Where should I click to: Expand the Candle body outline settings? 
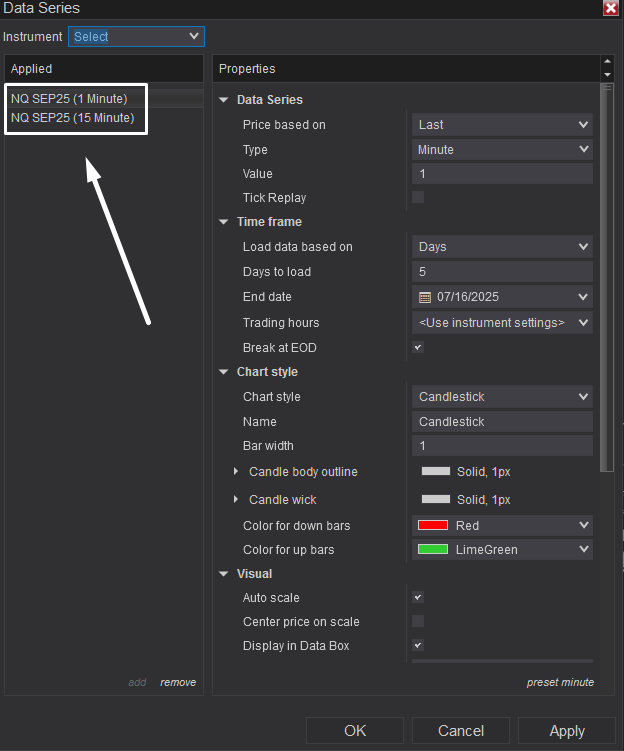pyautogui.click(x=236, y=471)
